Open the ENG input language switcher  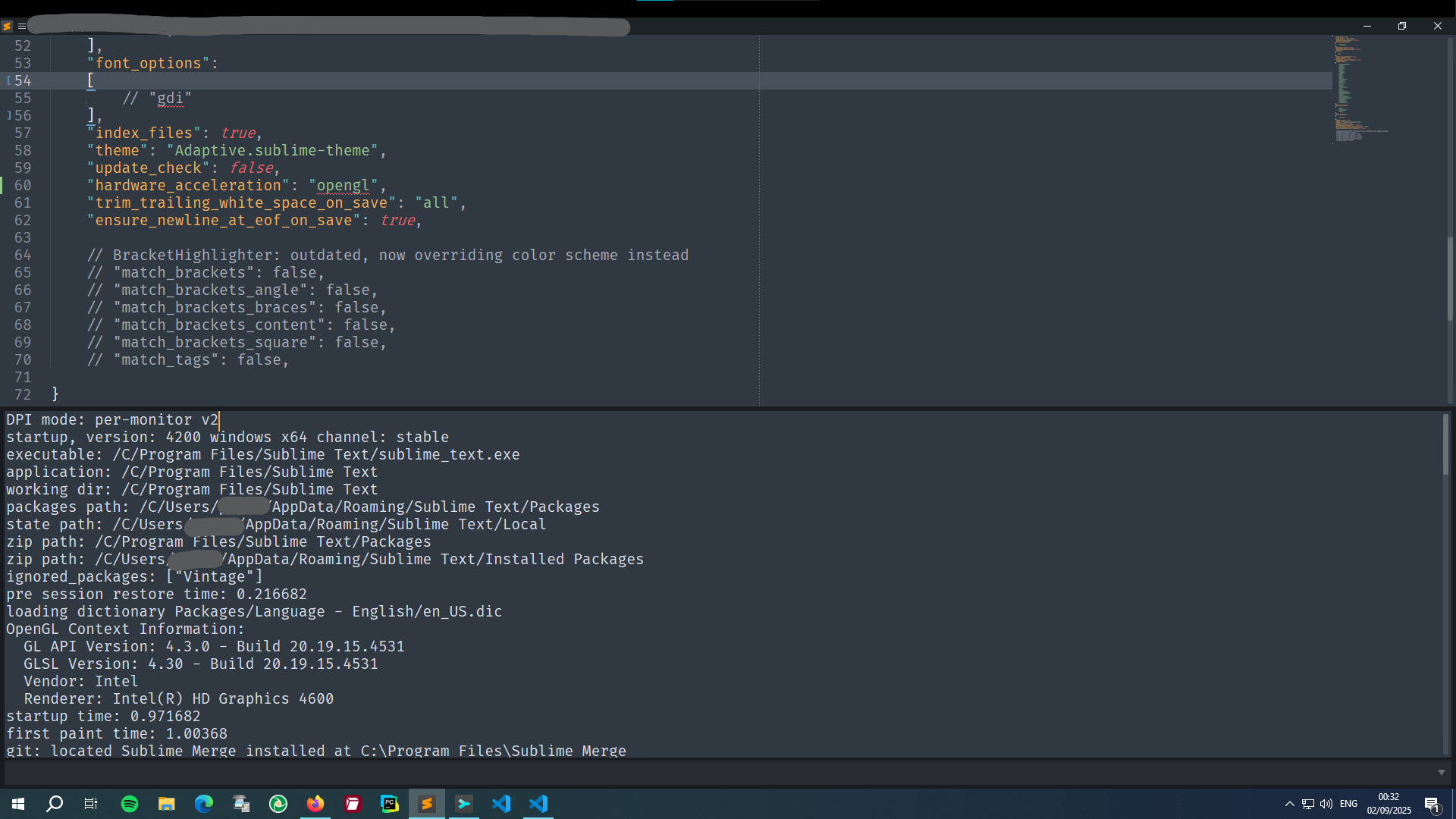click(x=1348, y=804)
